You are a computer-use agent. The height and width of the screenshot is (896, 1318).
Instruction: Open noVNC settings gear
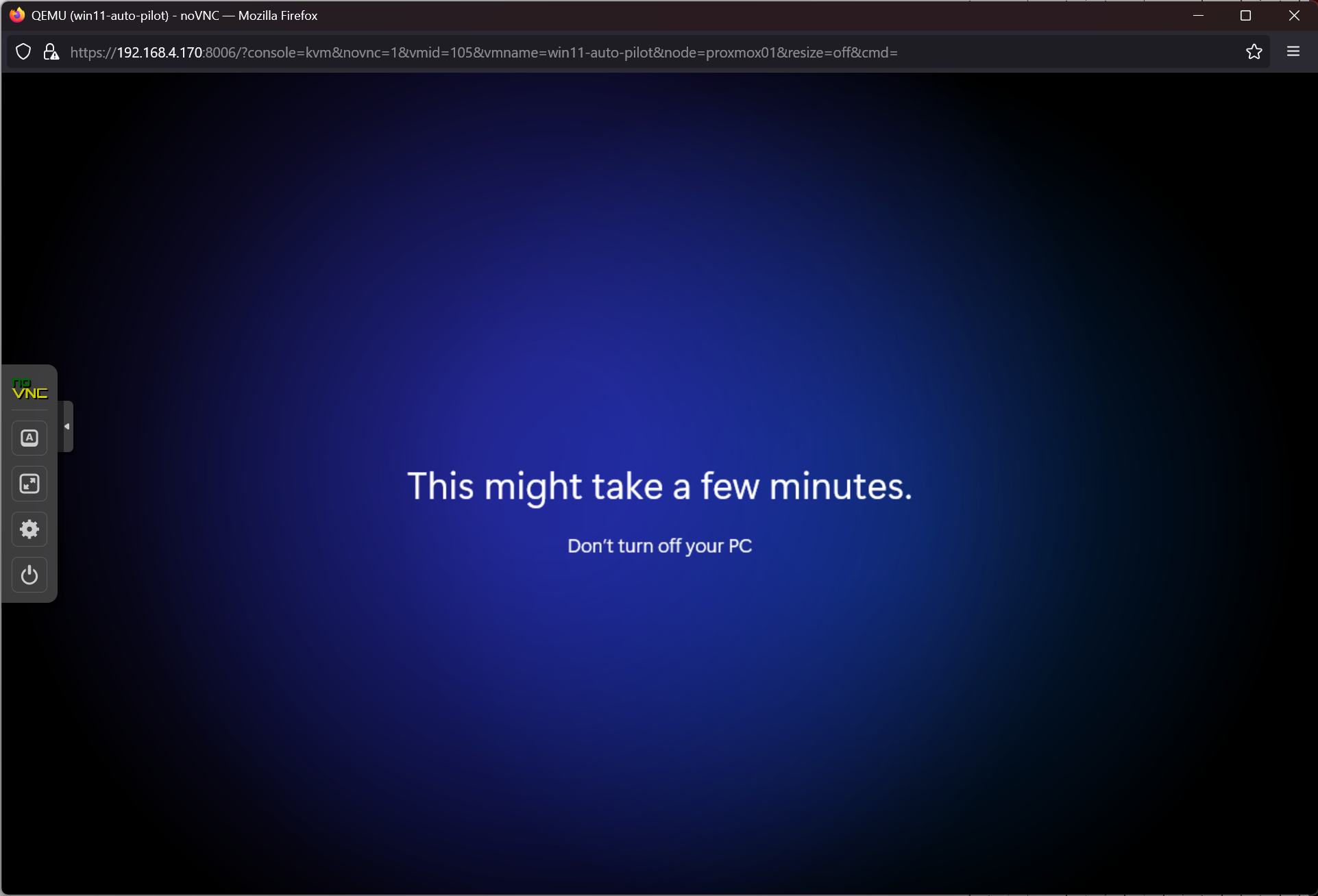click(29, 529)
